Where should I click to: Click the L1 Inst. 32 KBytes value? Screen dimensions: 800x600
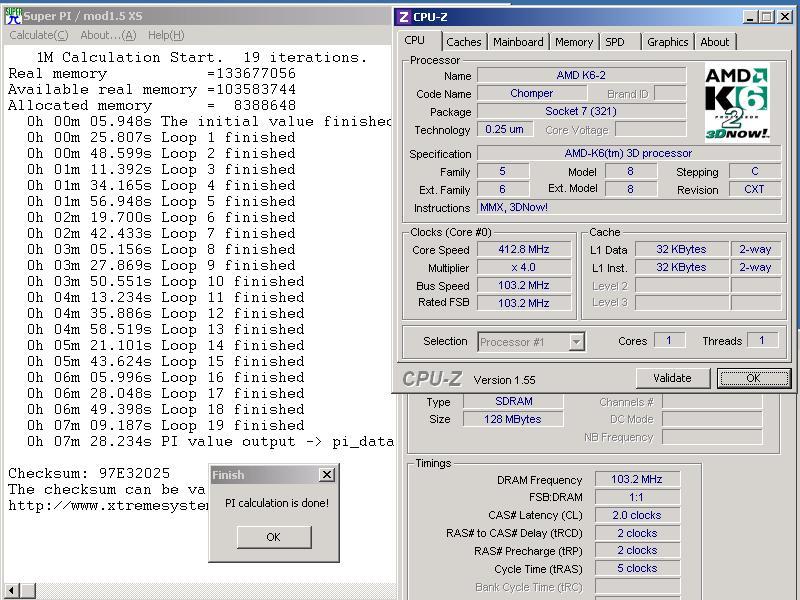pos(682,267)
